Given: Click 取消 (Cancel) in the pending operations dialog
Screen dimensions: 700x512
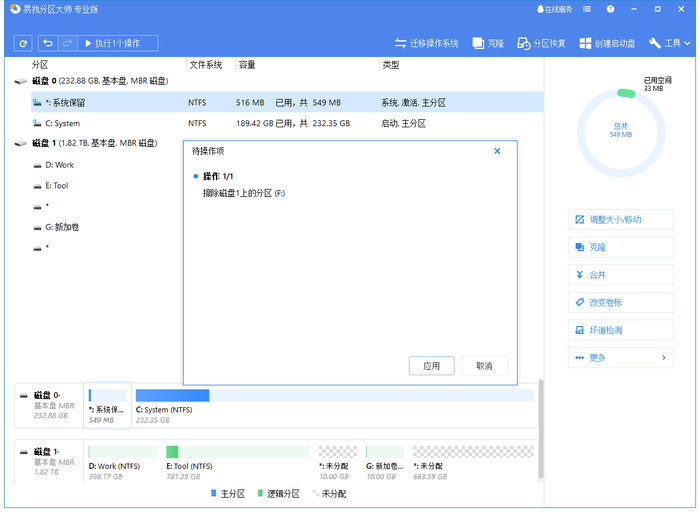Looking at the screenshot, I should click(x=484, y=366).
